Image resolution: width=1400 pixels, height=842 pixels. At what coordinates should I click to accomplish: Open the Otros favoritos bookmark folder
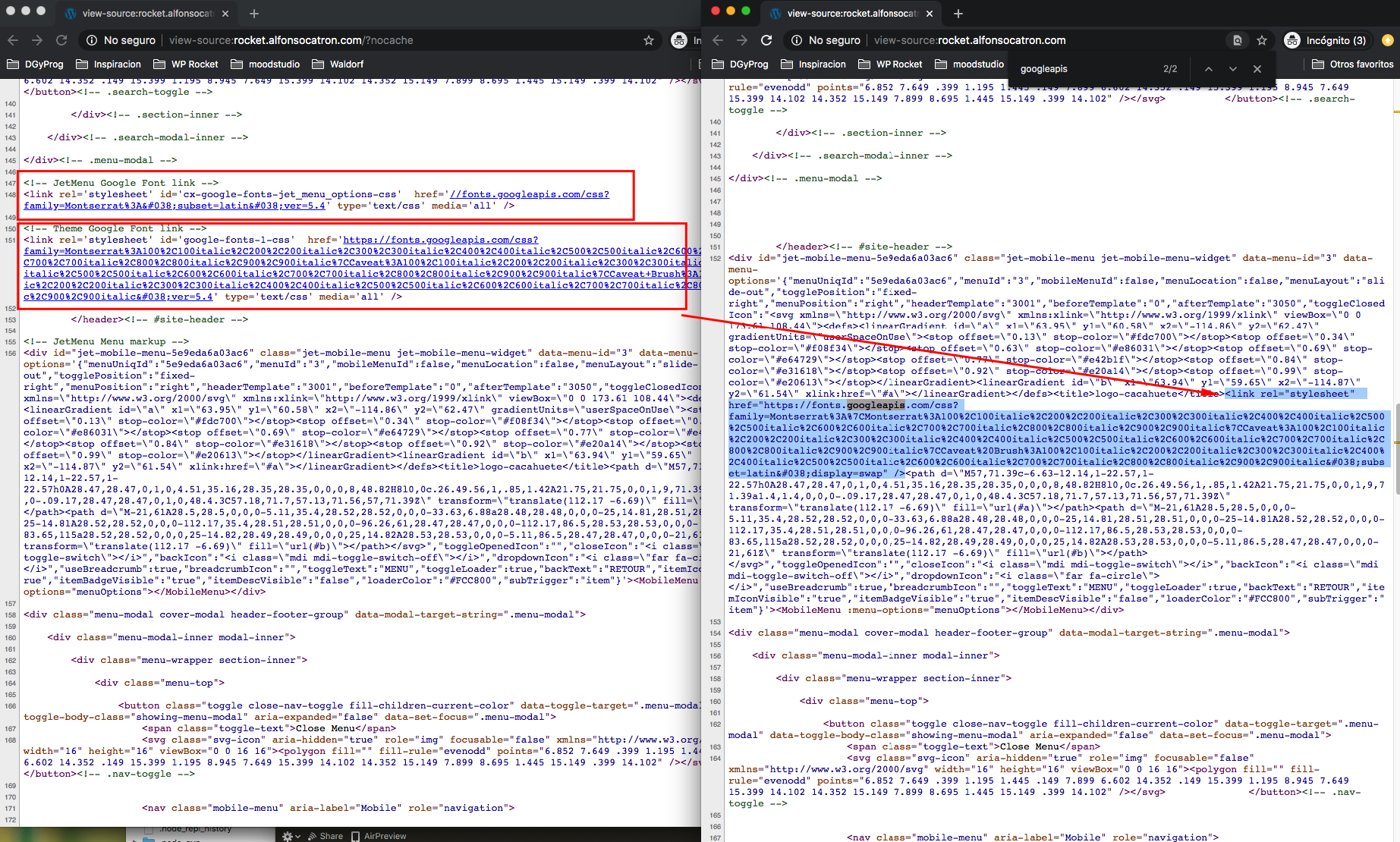[x=1353, y=64]
